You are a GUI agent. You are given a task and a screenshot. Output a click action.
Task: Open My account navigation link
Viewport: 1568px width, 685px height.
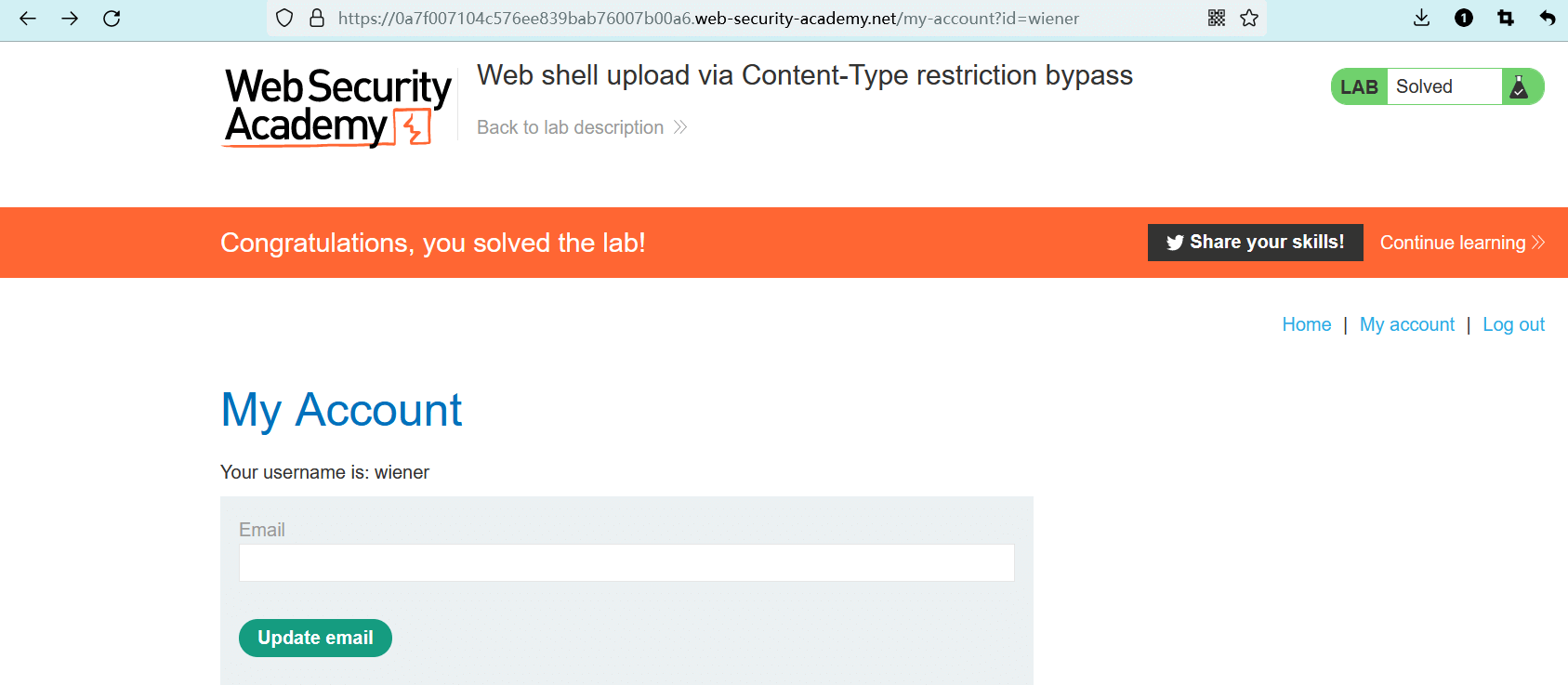(1406, 324)
